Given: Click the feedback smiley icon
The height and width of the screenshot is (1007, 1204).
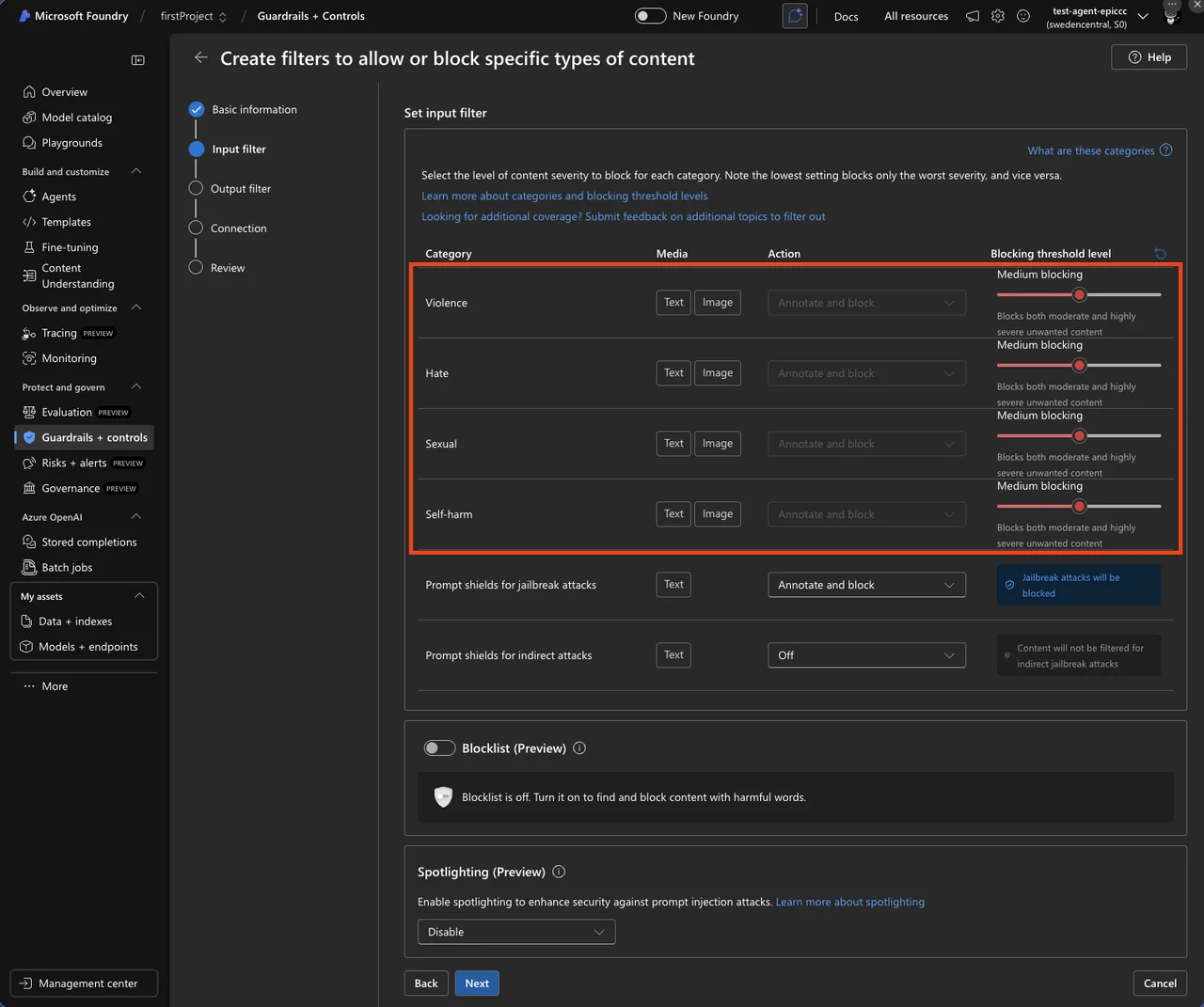Looking at the screenshot, I should (1023, 16).
